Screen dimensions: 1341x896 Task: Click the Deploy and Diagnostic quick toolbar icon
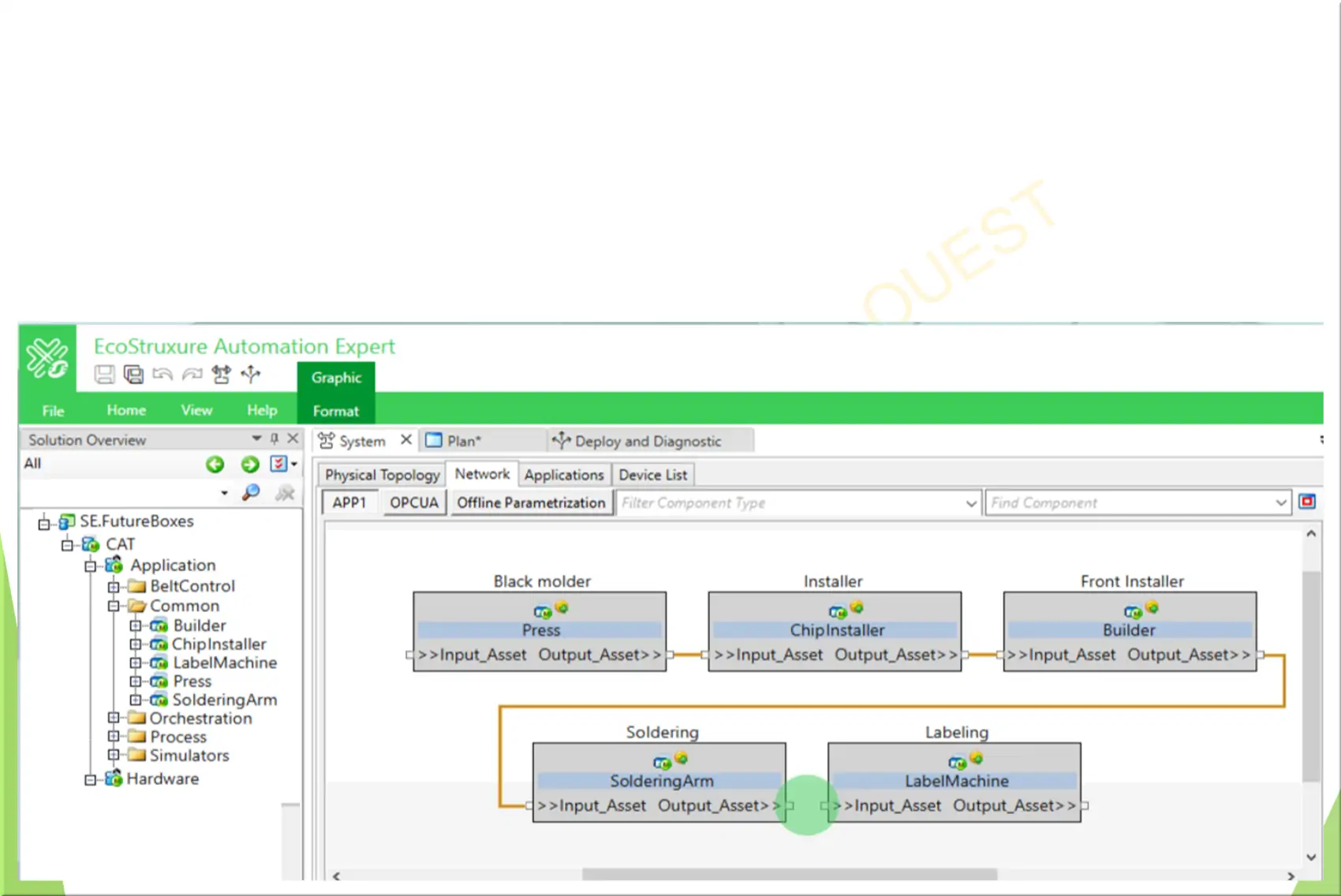point(251,375)
